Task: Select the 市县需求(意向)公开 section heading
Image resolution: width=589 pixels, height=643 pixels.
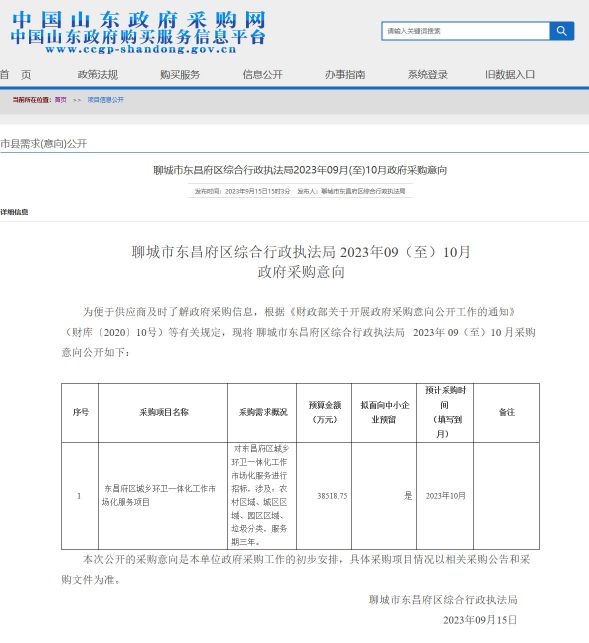Action: tap(43, 144)
